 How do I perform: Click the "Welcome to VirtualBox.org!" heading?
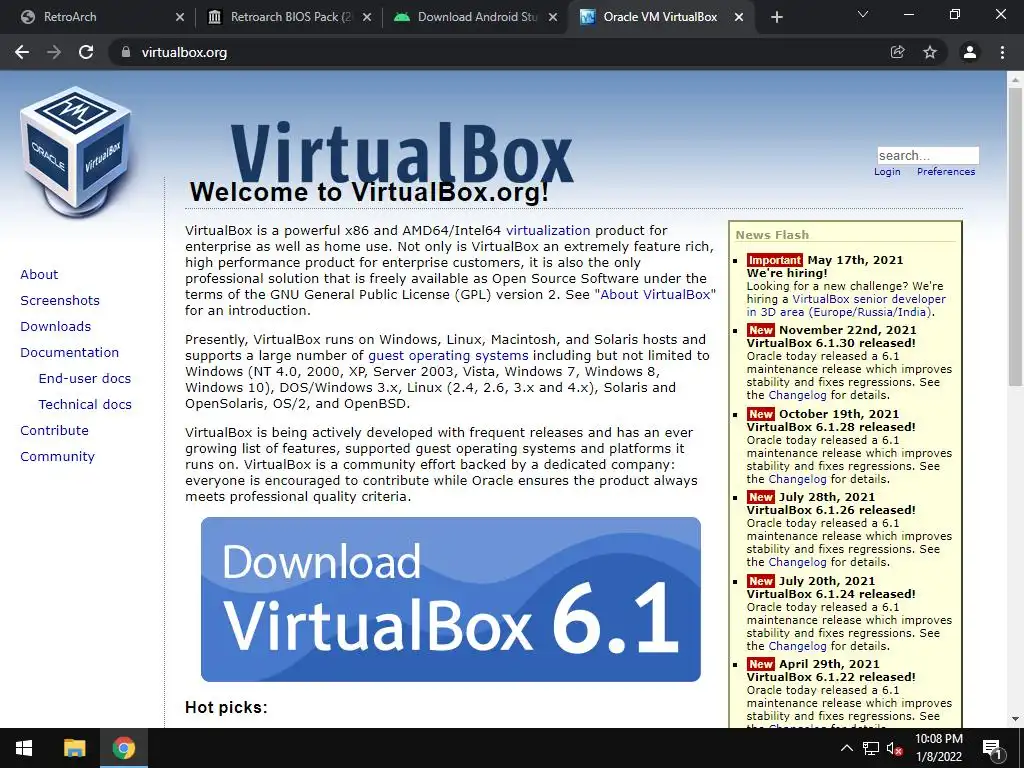369,192
